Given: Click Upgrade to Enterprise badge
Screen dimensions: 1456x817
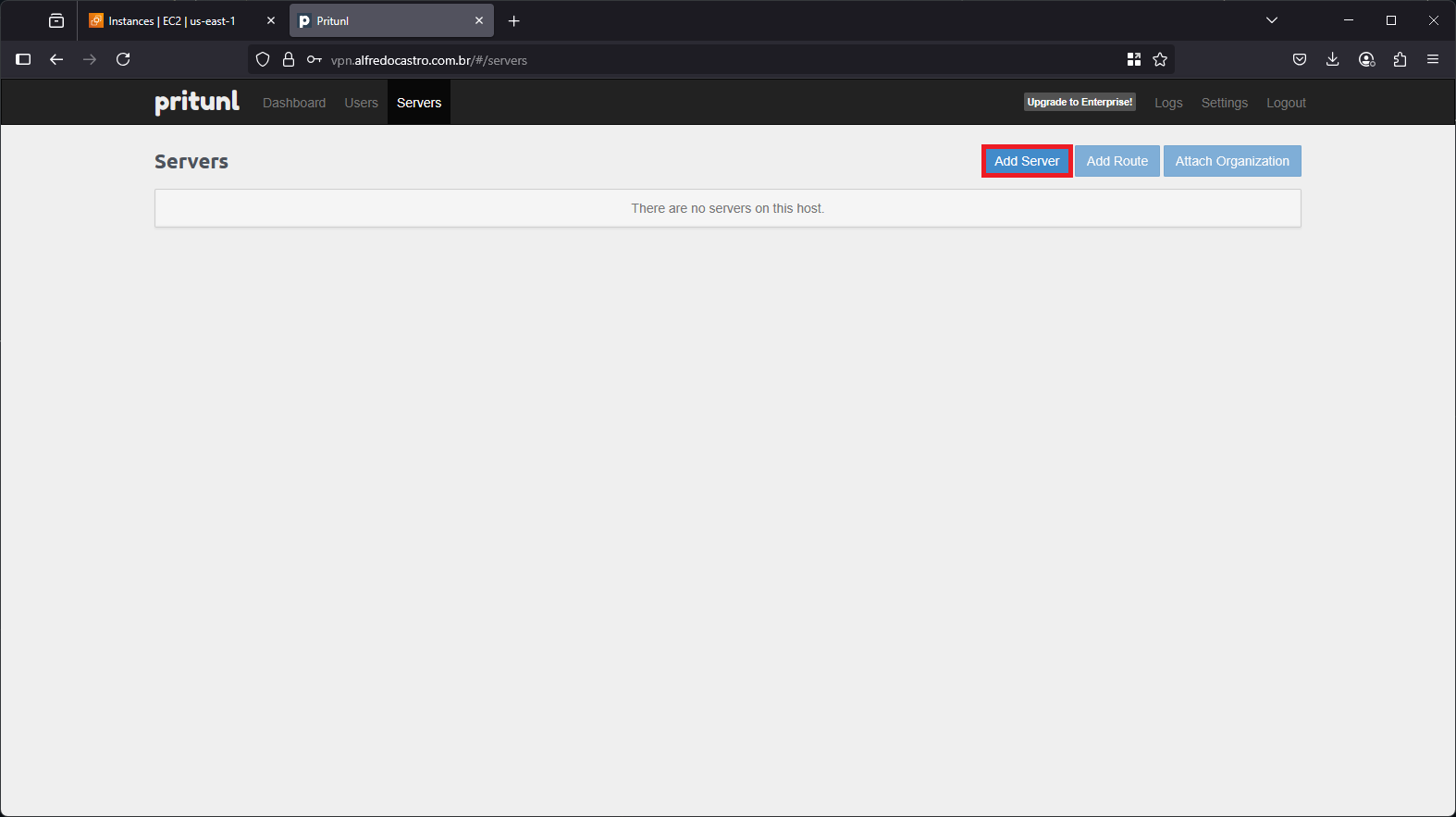Looking at the screenshot, I should [x=1080, y=102].
